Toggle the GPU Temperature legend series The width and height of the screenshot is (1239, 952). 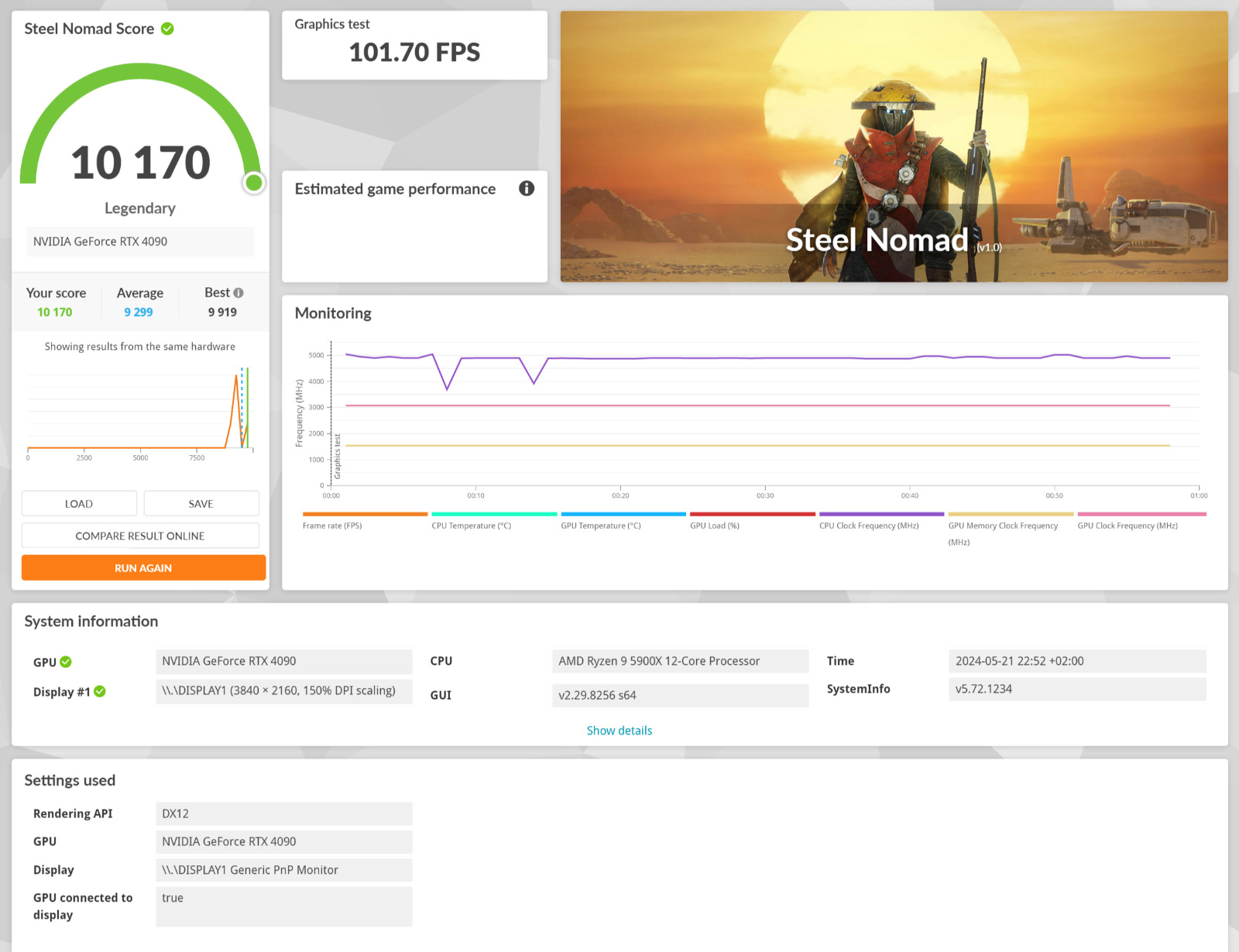pyautogui.click(x=623, y=520)
